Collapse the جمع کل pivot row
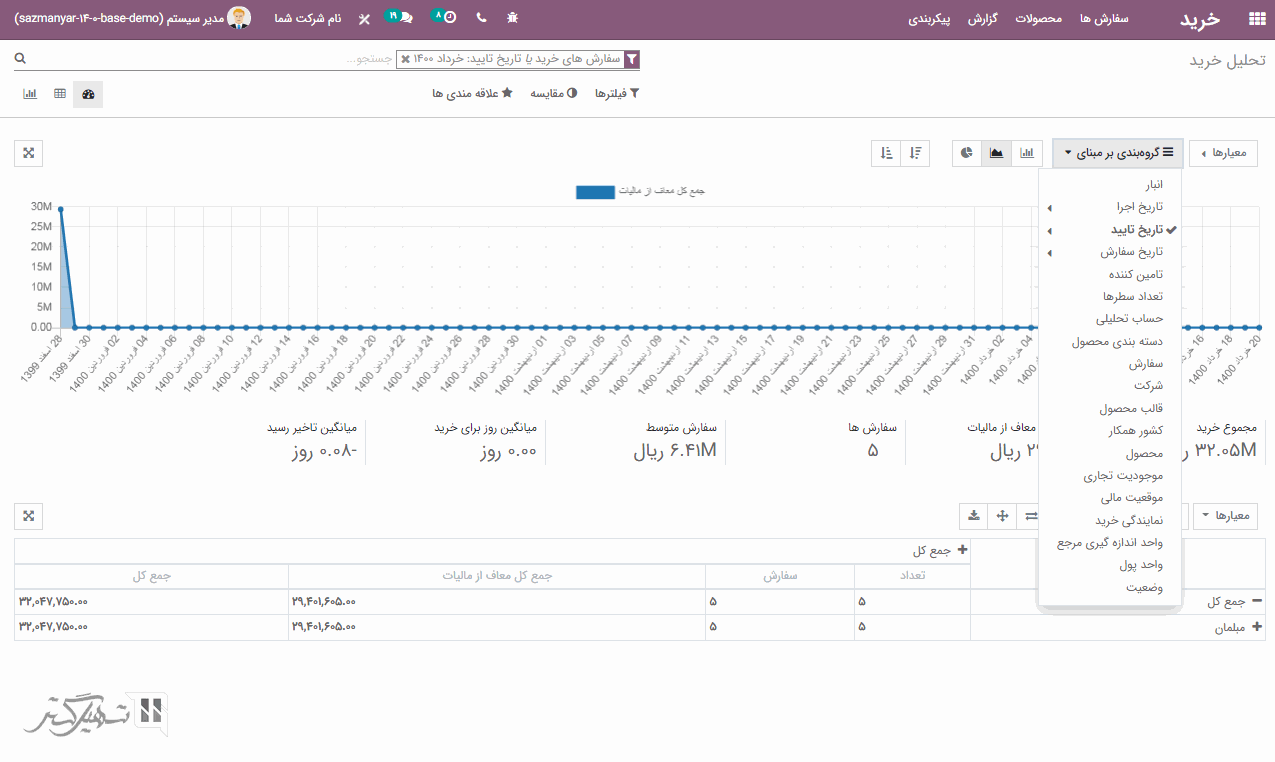The height and width of the screenshot is (762, 1275). pyautogui.click(x=1257, y=602)
